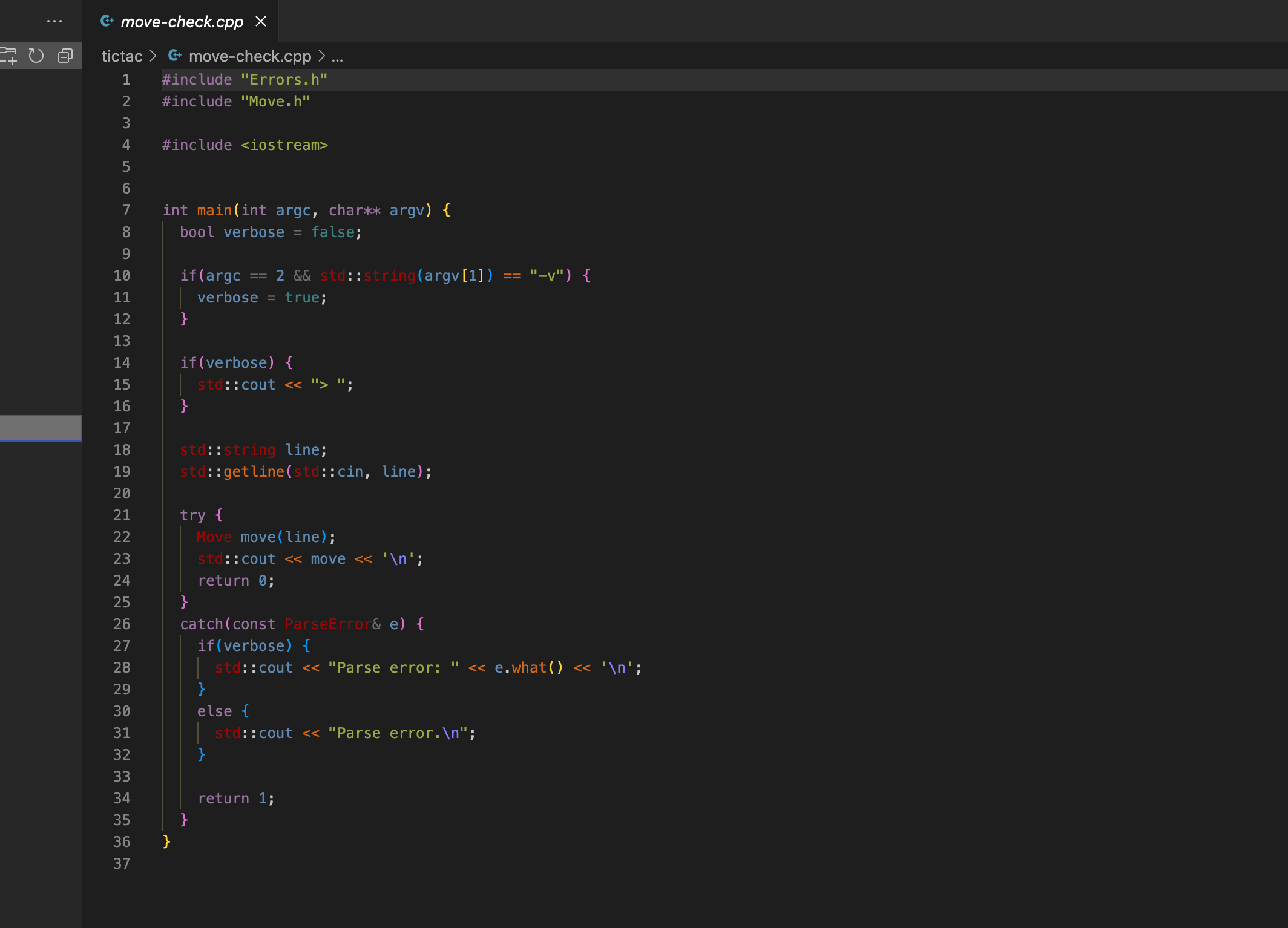The image size is (1288, 928).
Task: Click line number 7 in the gutter
Action: pos(126,211)
